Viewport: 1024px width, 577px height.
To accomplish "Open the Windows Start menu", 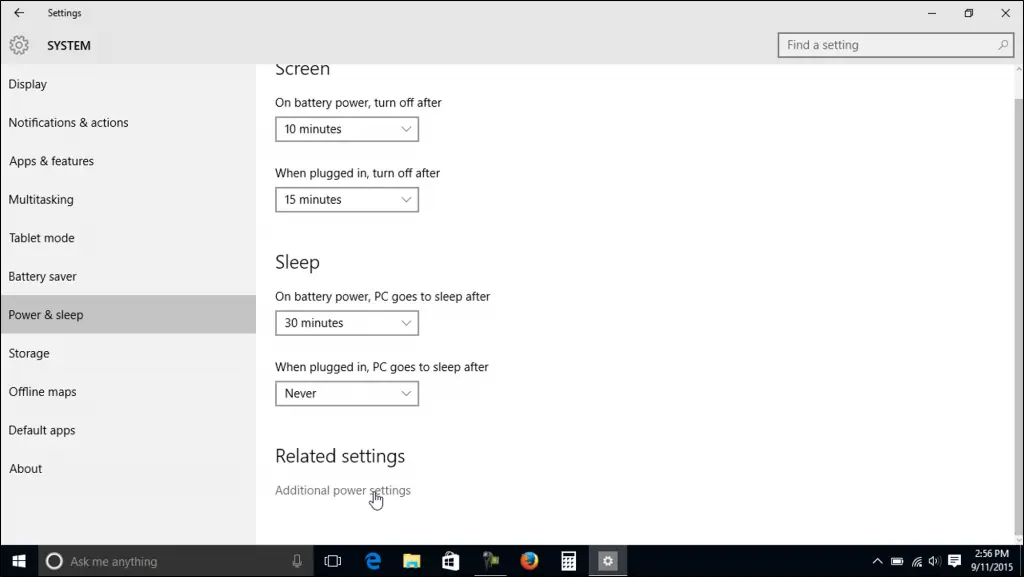I will coord(19,561).
